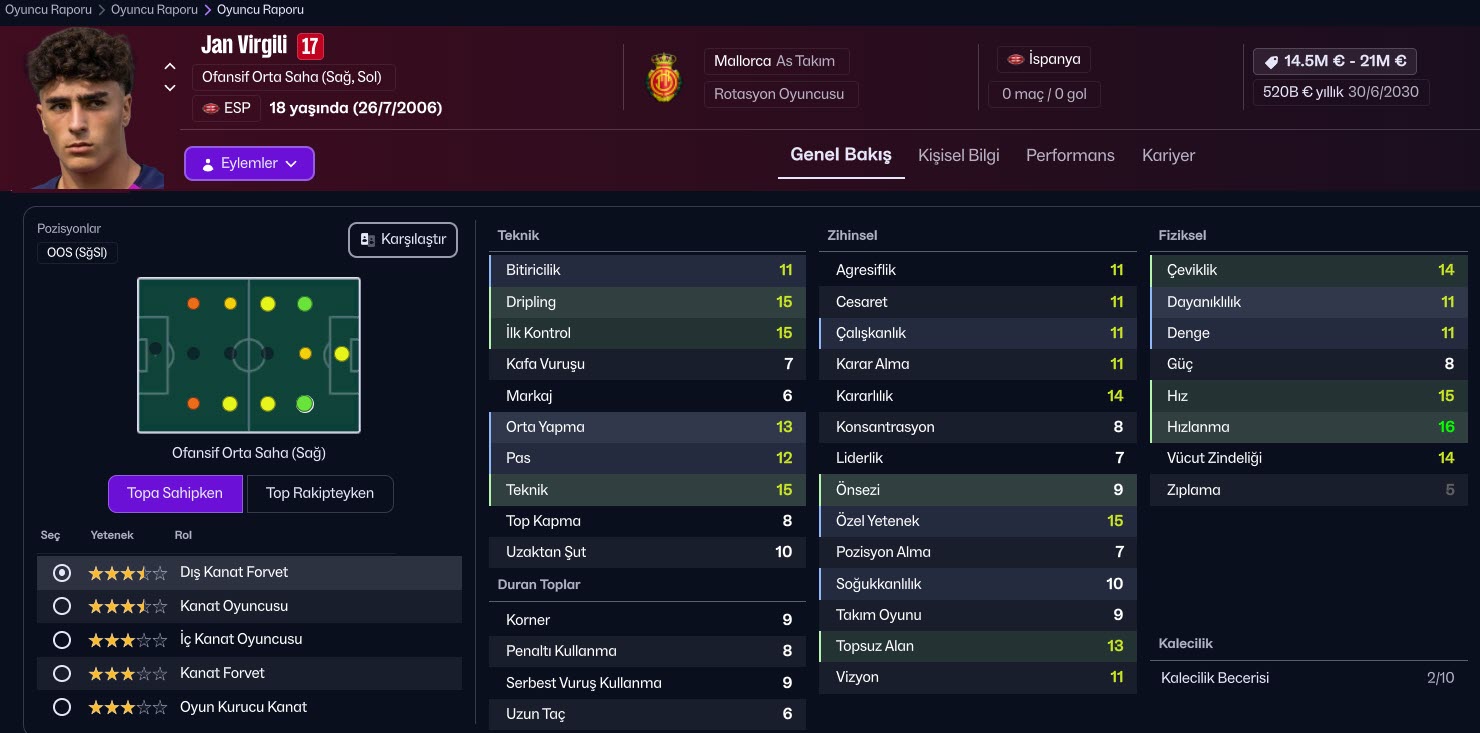
Task: Click the first Oyuncu Raporu breadcrumb link
Action: point(48,9)
